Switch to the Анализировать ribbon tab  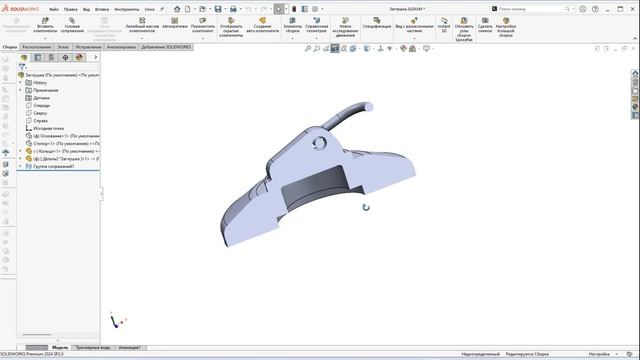pos(121,47)
